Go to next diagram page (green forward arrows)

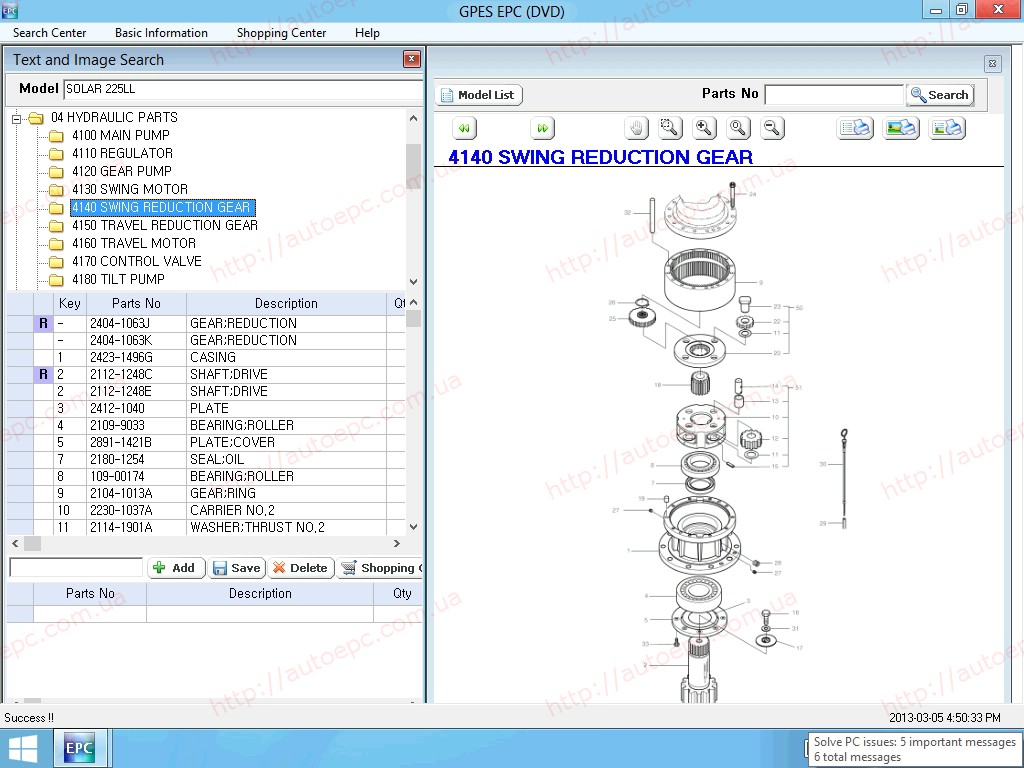pos(542,128)
